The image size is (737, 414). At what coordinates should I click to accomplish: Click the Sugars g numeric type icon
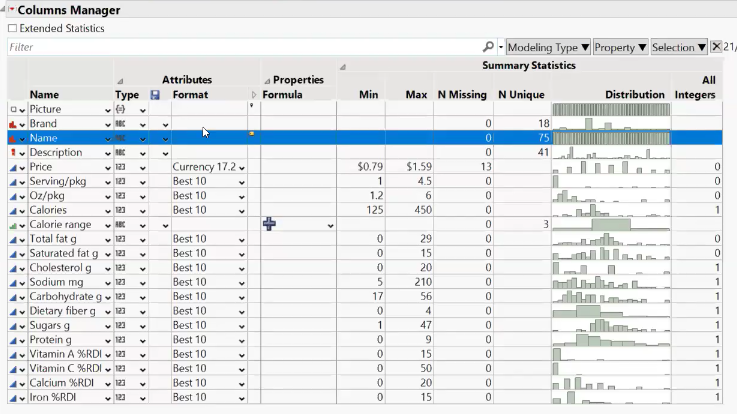click(120, 326)
